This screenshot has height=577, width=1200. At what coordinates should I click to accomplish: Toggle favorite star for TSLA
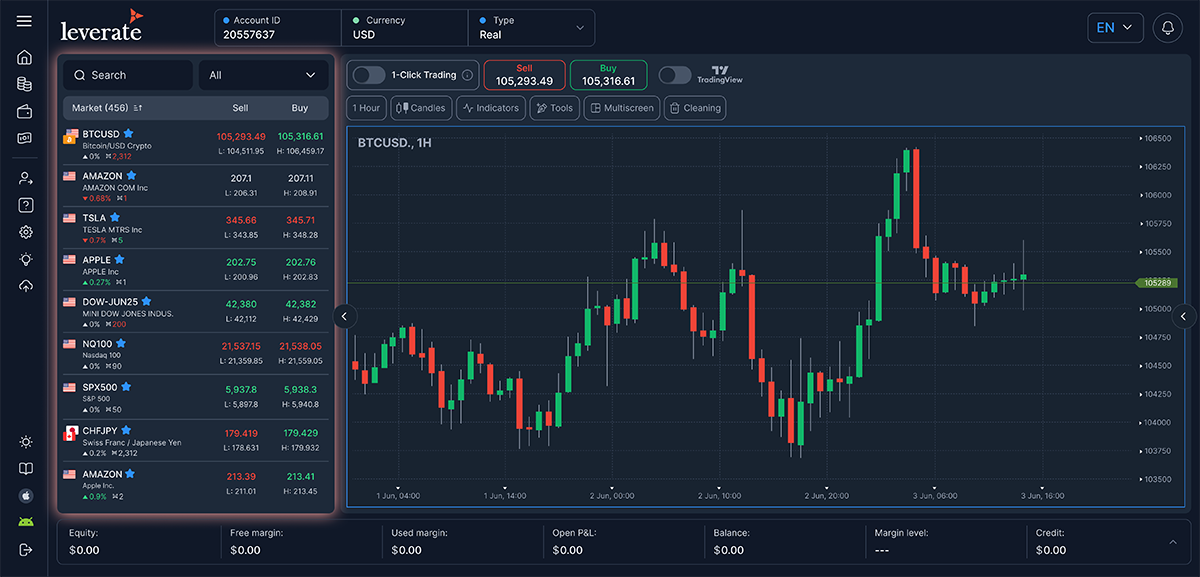point(115,217)
